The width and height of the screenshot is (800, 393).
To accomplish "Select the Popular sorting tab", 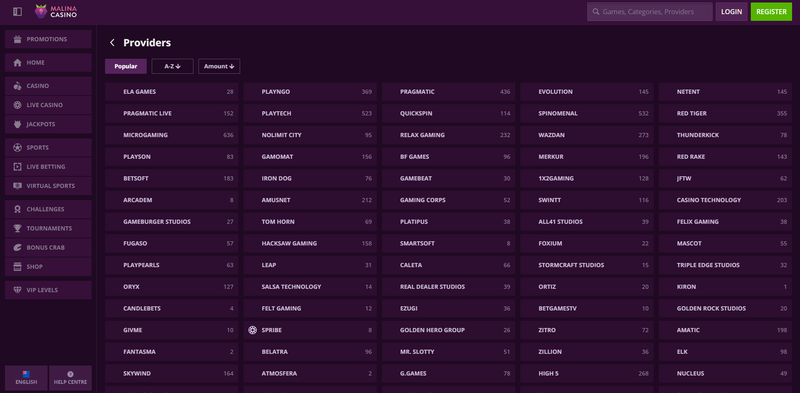I will (x=126, y=66).
